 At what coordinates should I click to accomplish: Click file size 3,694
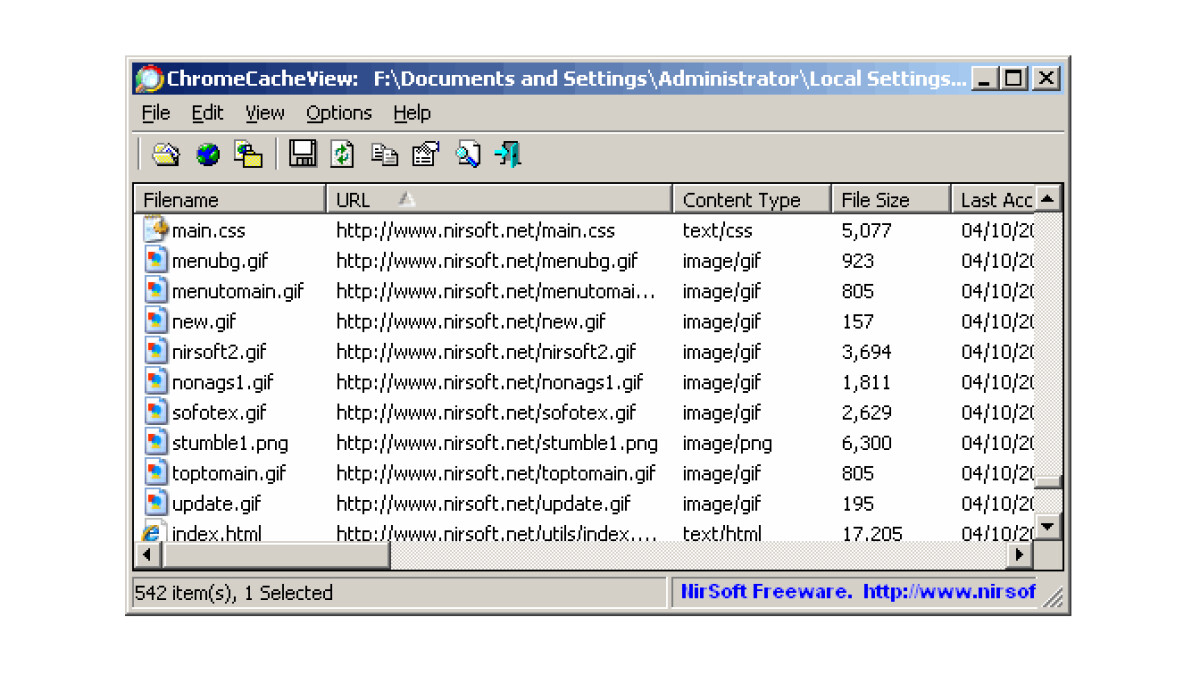point(866,352)
